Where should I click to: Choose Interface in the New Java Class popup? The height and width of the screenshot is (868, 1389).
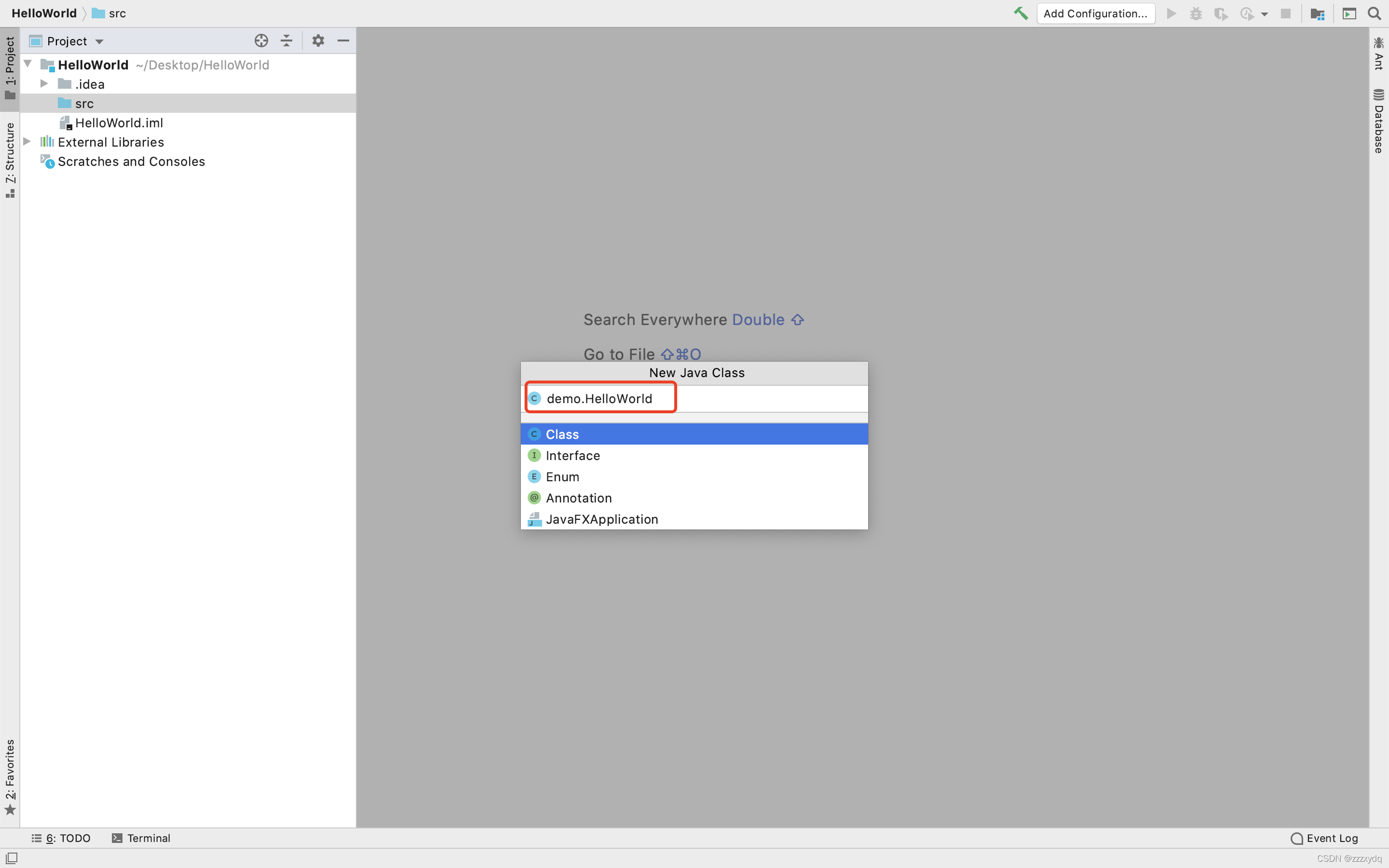[x=573, y=455]
